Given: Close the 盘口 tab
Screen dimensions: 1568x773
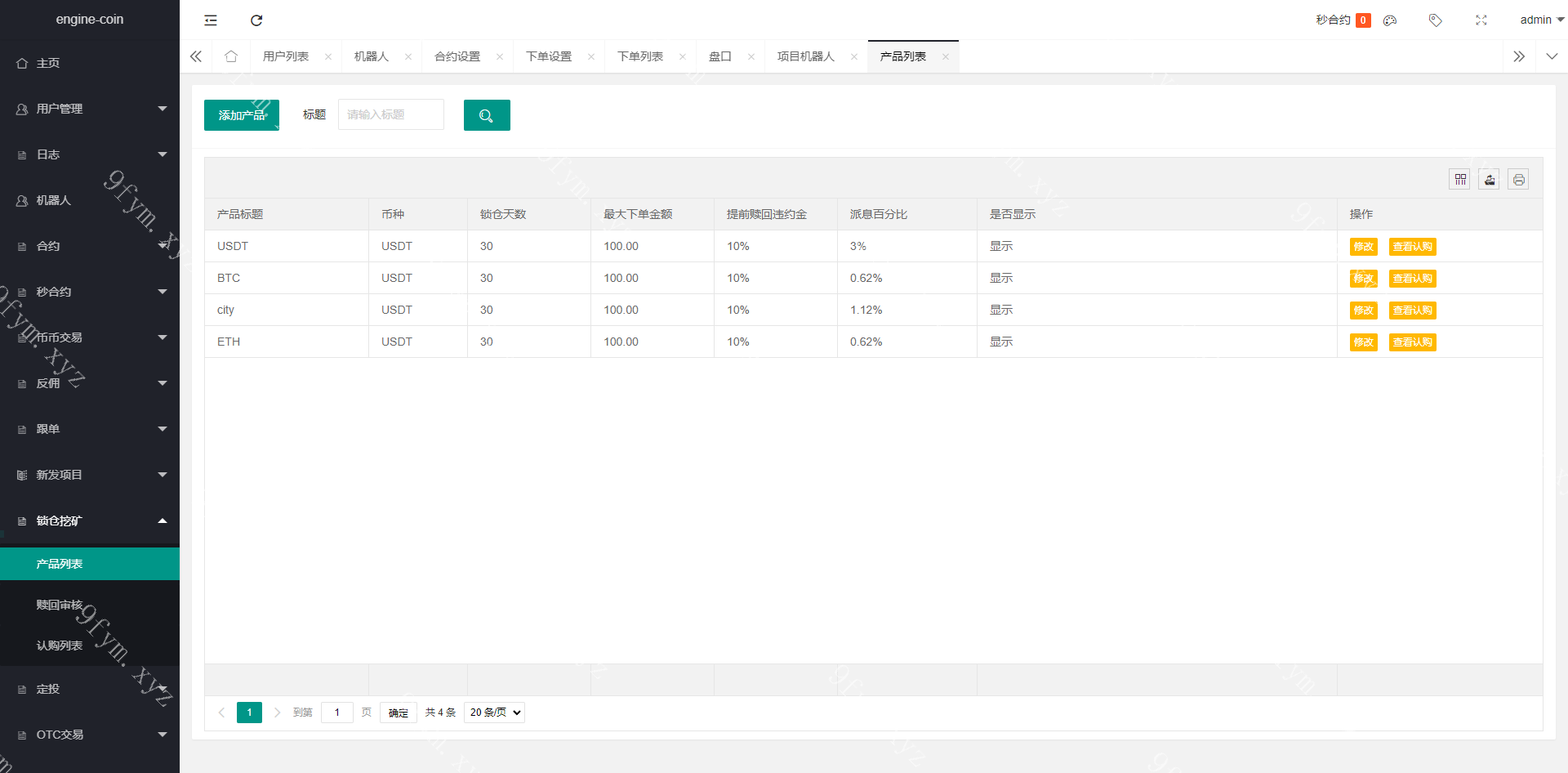Looking at the screenshot, I should coord(751,56).
